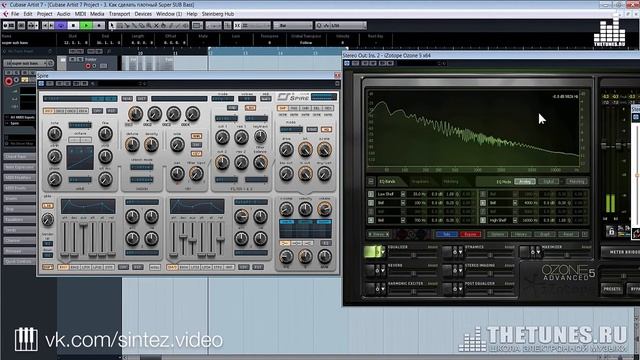The width and height of the screenshot is (640, 360).
Task: Open the Project menu
Action: (44, 14)
